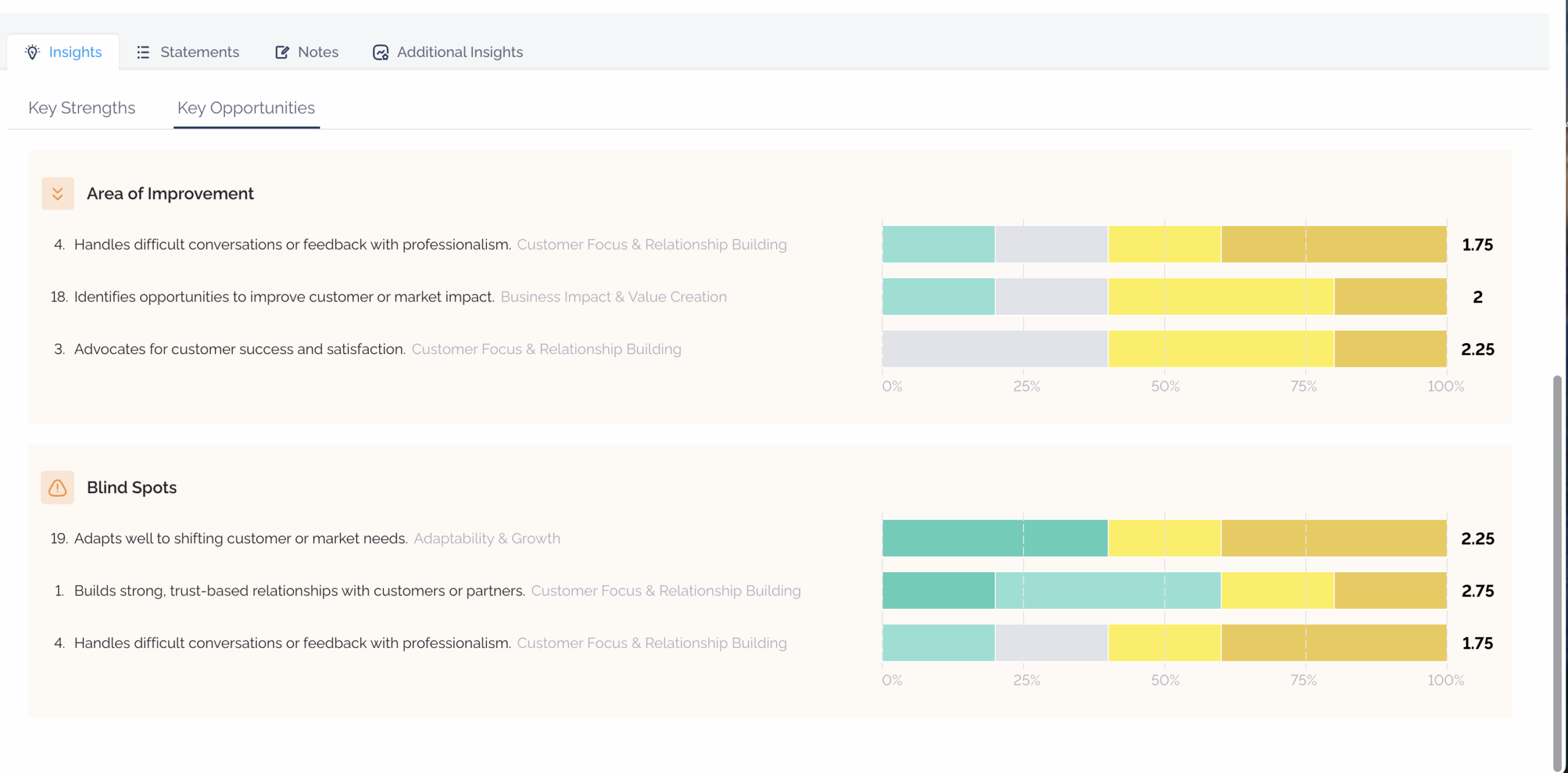The height and width of the screenshot is (773, 1568).
Task: Click the 2.75 score for Builds strong relationships
Action: (1477, 590)
